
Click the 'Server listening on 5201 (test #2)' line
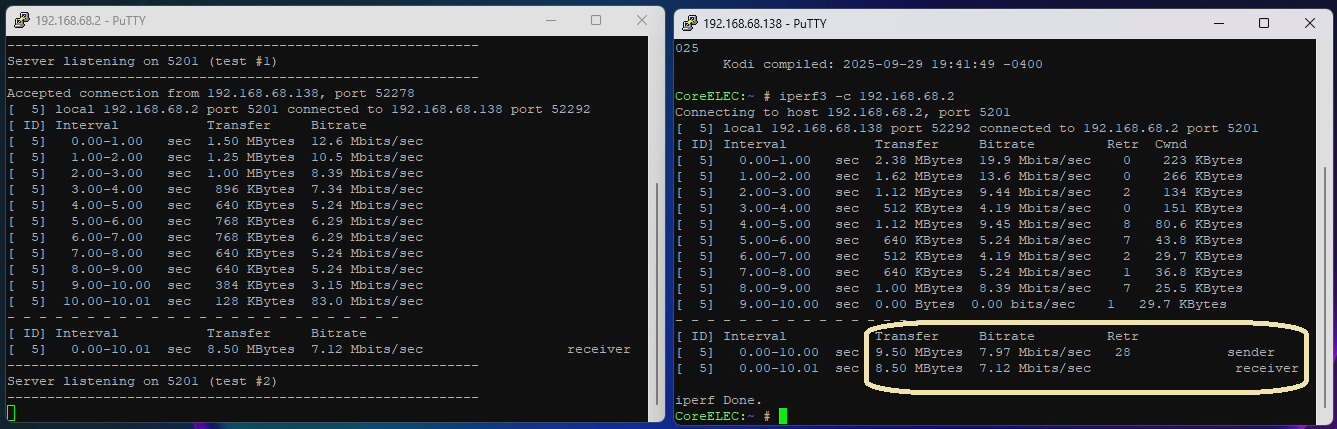[x=141, y=381]
